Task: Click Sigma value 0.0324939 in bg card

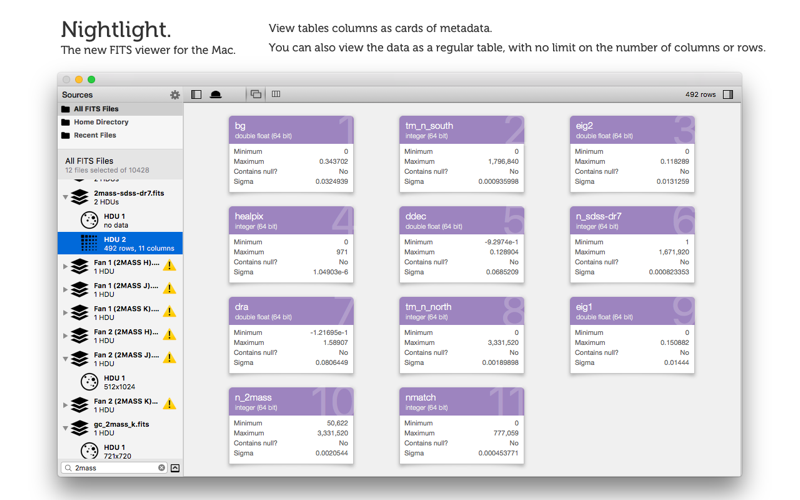Action: [332, 182]
